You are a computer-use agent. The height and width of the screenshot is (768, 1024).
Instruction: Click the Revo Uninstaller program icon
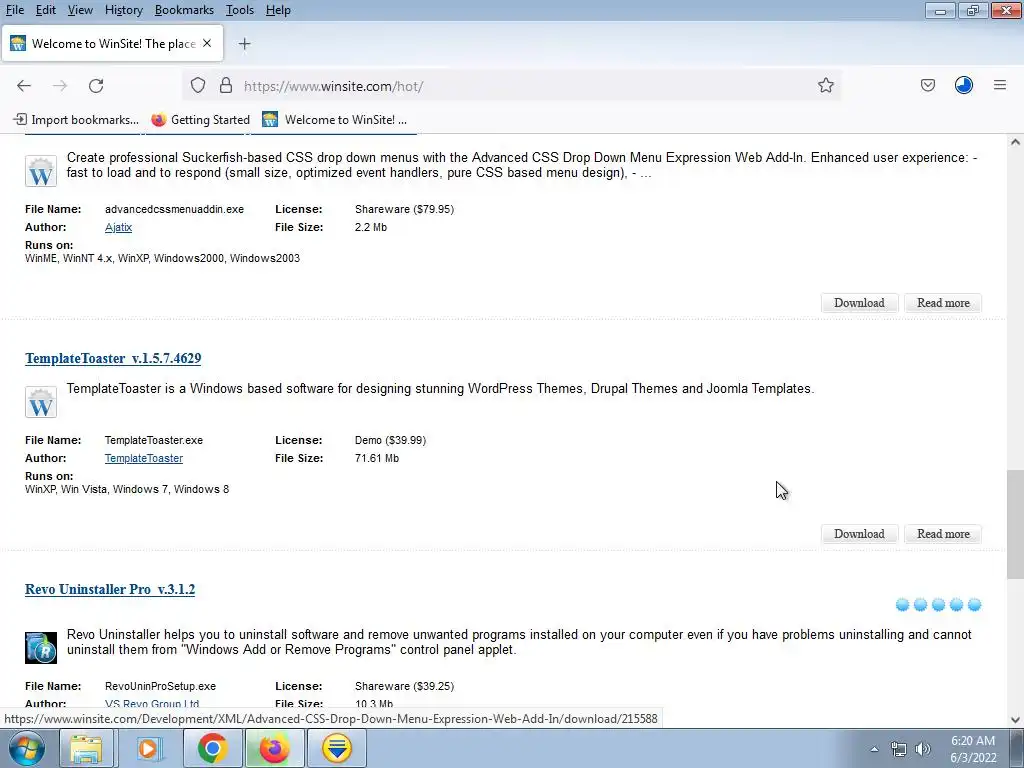click(x=40, y=647)
